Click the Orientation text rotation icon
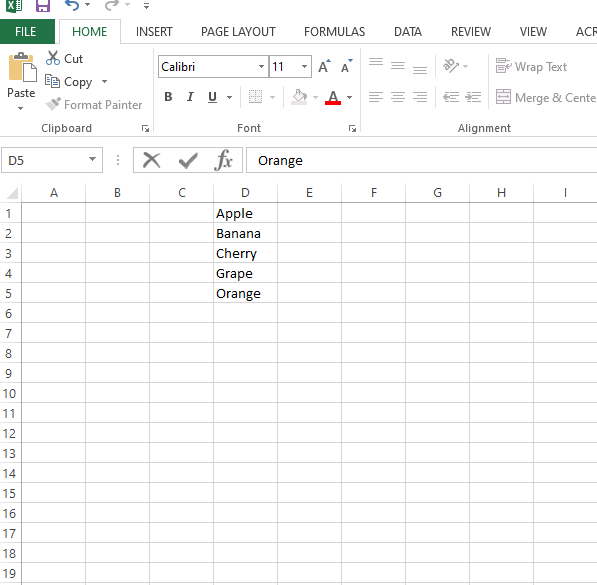Screen dimensions: 597x585 (x=451, y=66)
